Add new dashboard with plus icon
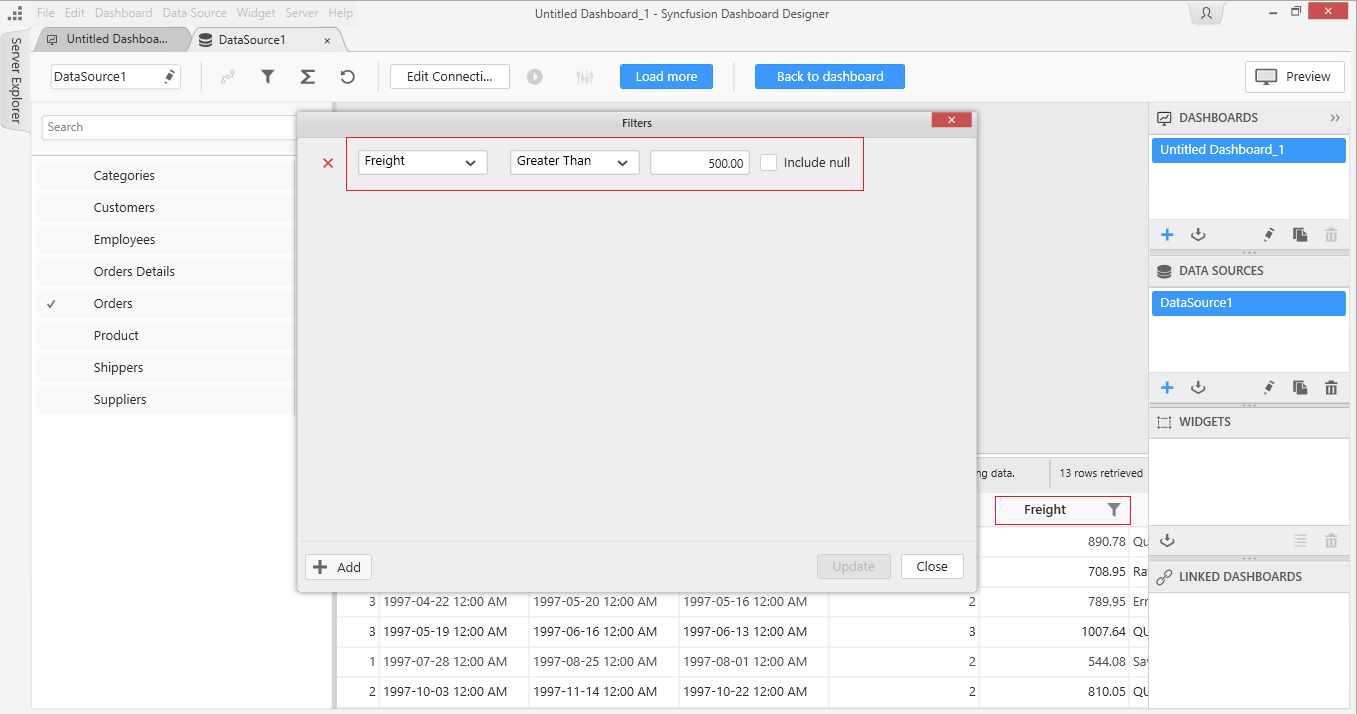Viewport: 1357px width, 714px height. pos(1167,235)
